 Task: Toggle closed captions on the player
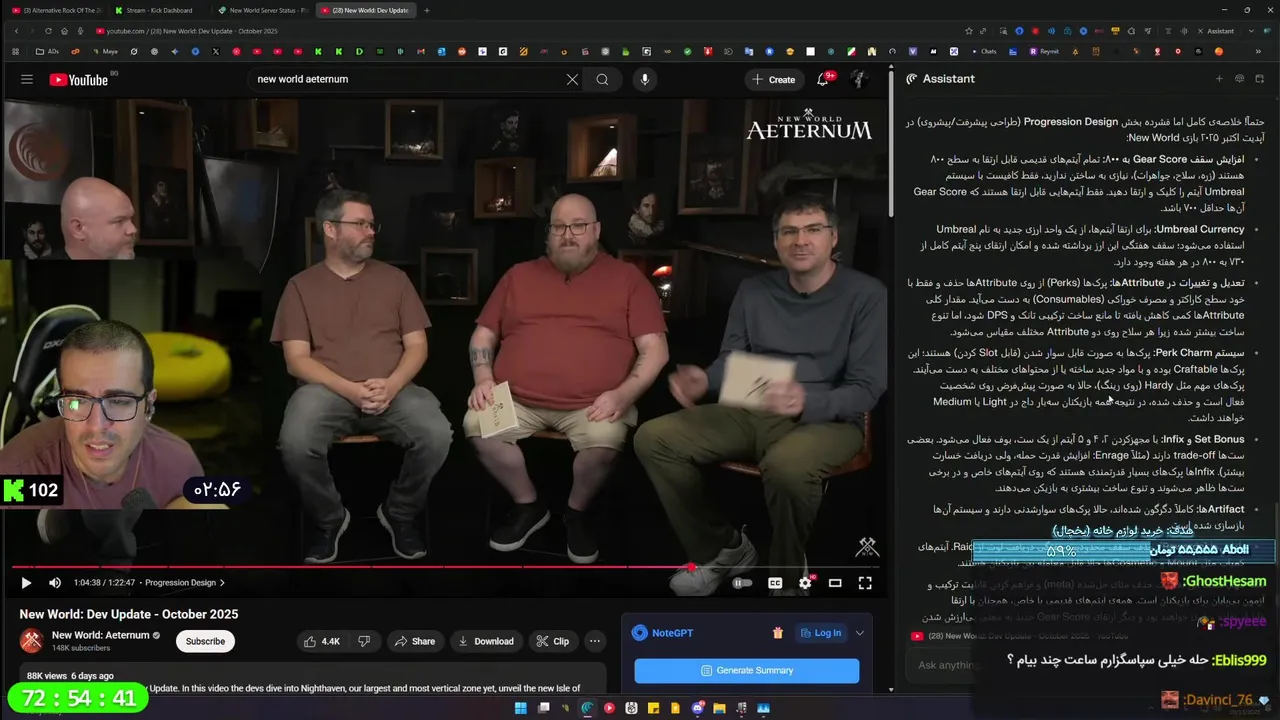click(x=775, y=583)
